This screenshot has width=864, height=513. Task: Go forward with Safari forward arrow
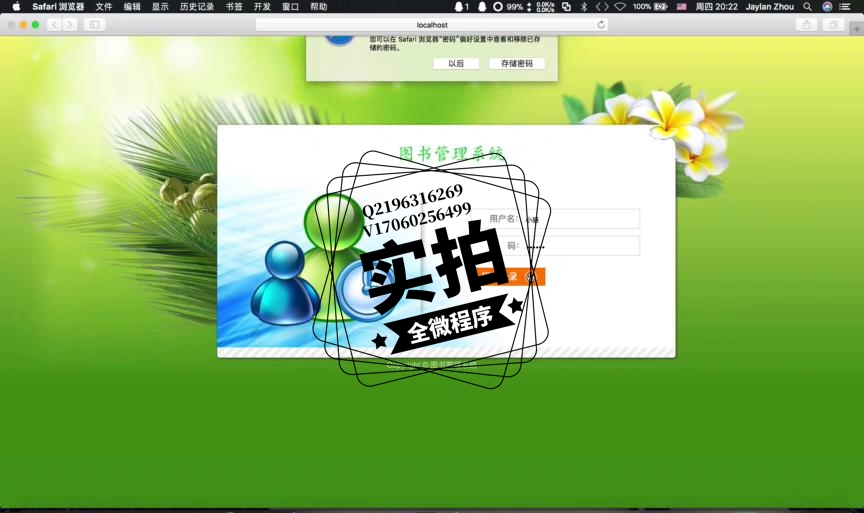[69, 25]
